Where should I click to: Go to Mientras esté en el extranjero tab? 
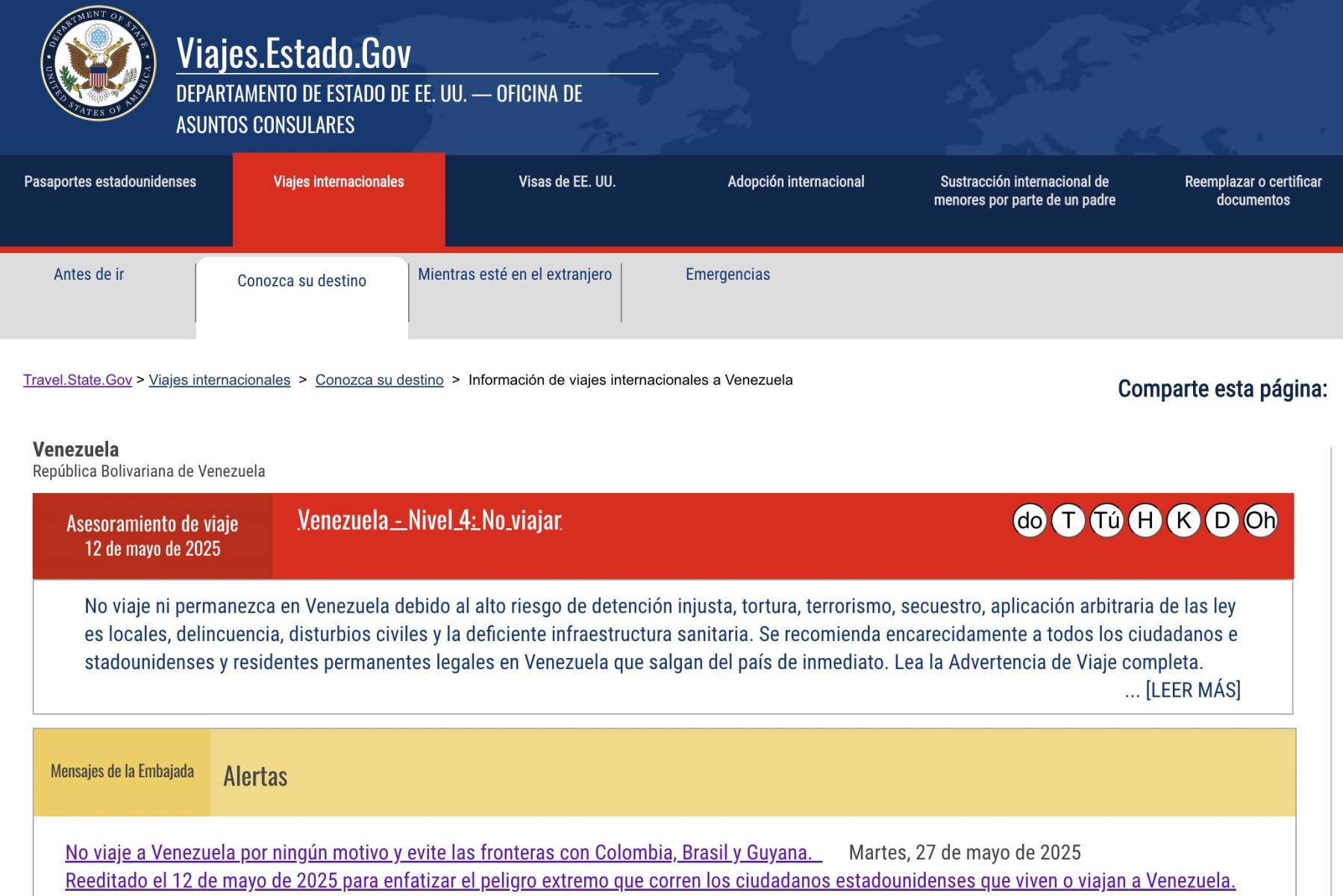pos(515,274)
